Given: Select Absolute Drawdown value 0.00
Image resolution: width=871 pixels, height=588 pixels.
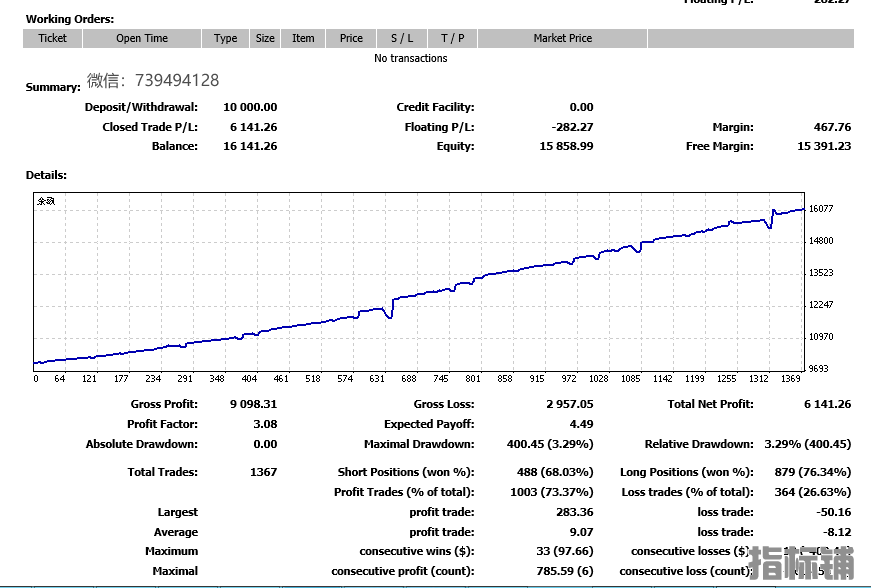Looking at the screenshot, I should 265,444.
